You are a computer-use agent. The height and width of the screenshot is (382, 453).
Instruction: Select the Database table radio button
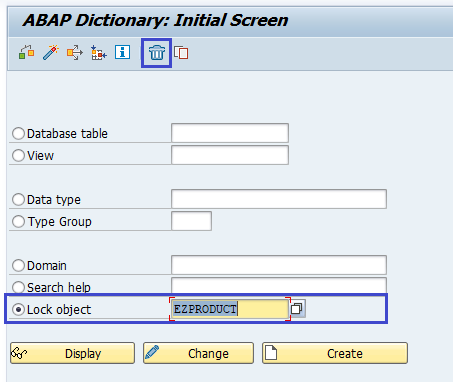tap(18, 134)
